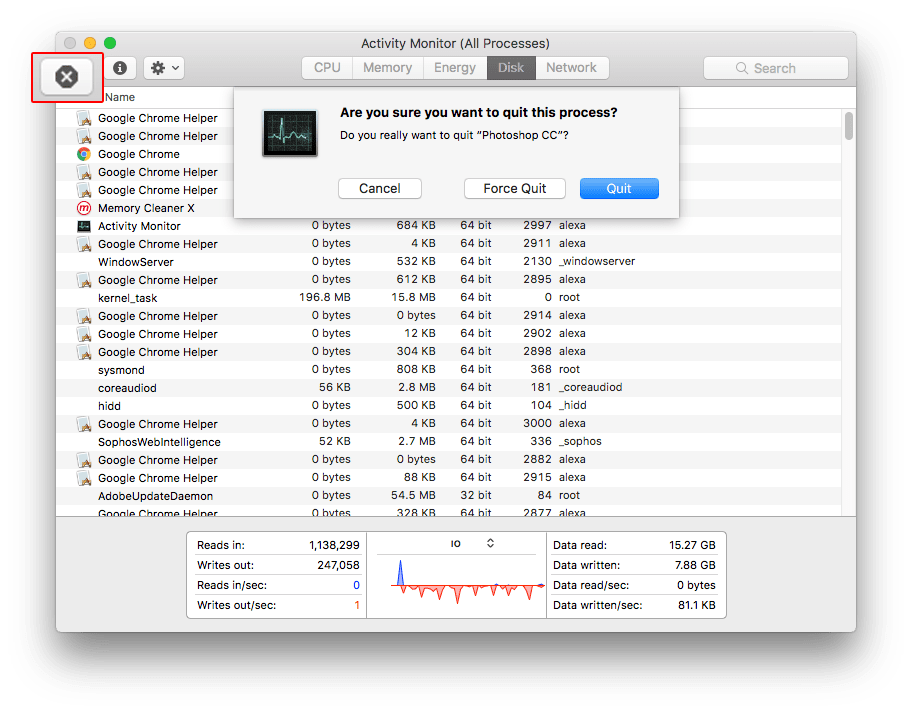The image size is (912, 712).
Task: Open the Energy tab
Action: pyautogui.click(x=455, y=68)
